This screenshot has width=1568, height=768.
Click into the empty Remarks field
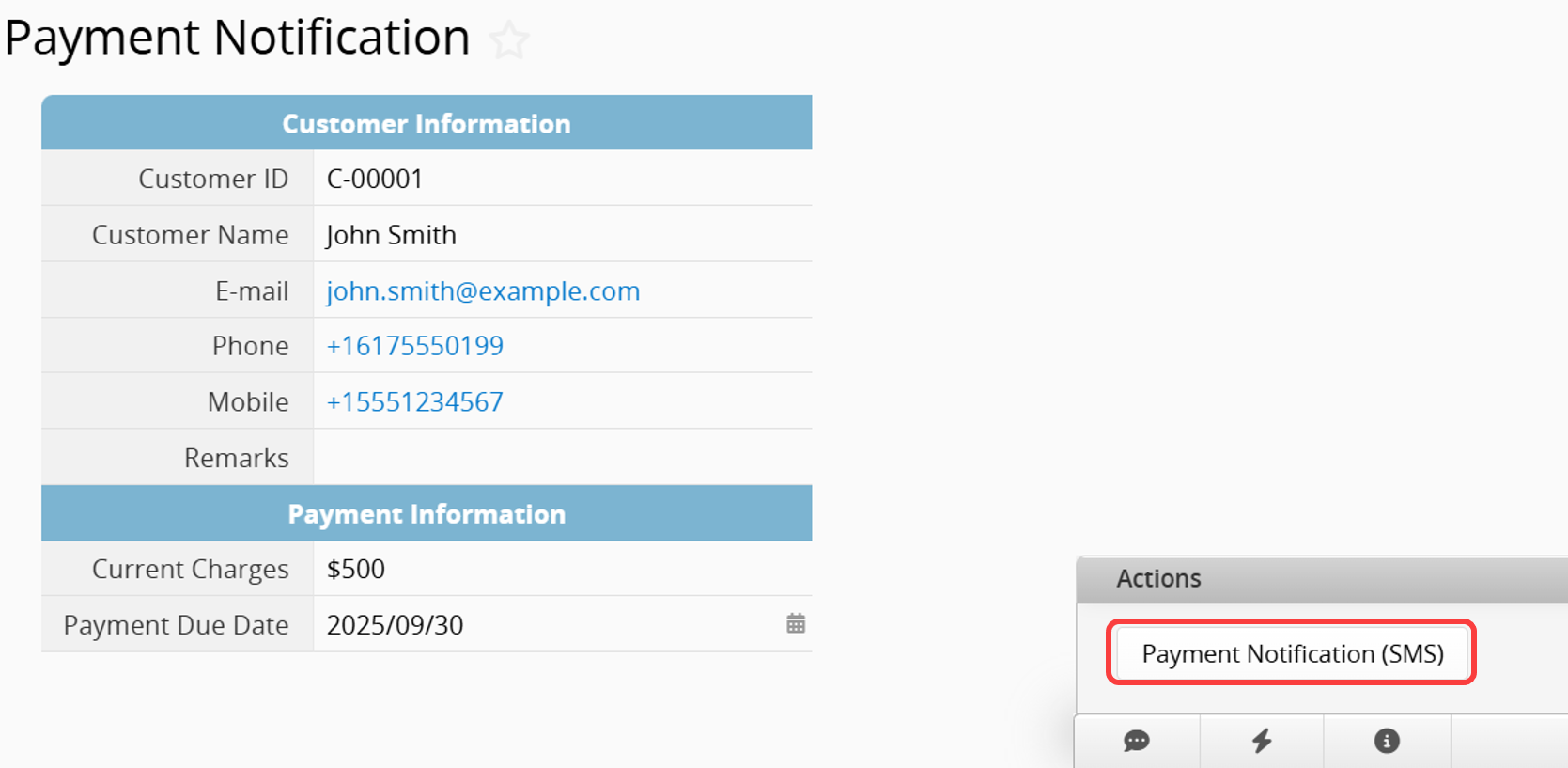(562, 458)
